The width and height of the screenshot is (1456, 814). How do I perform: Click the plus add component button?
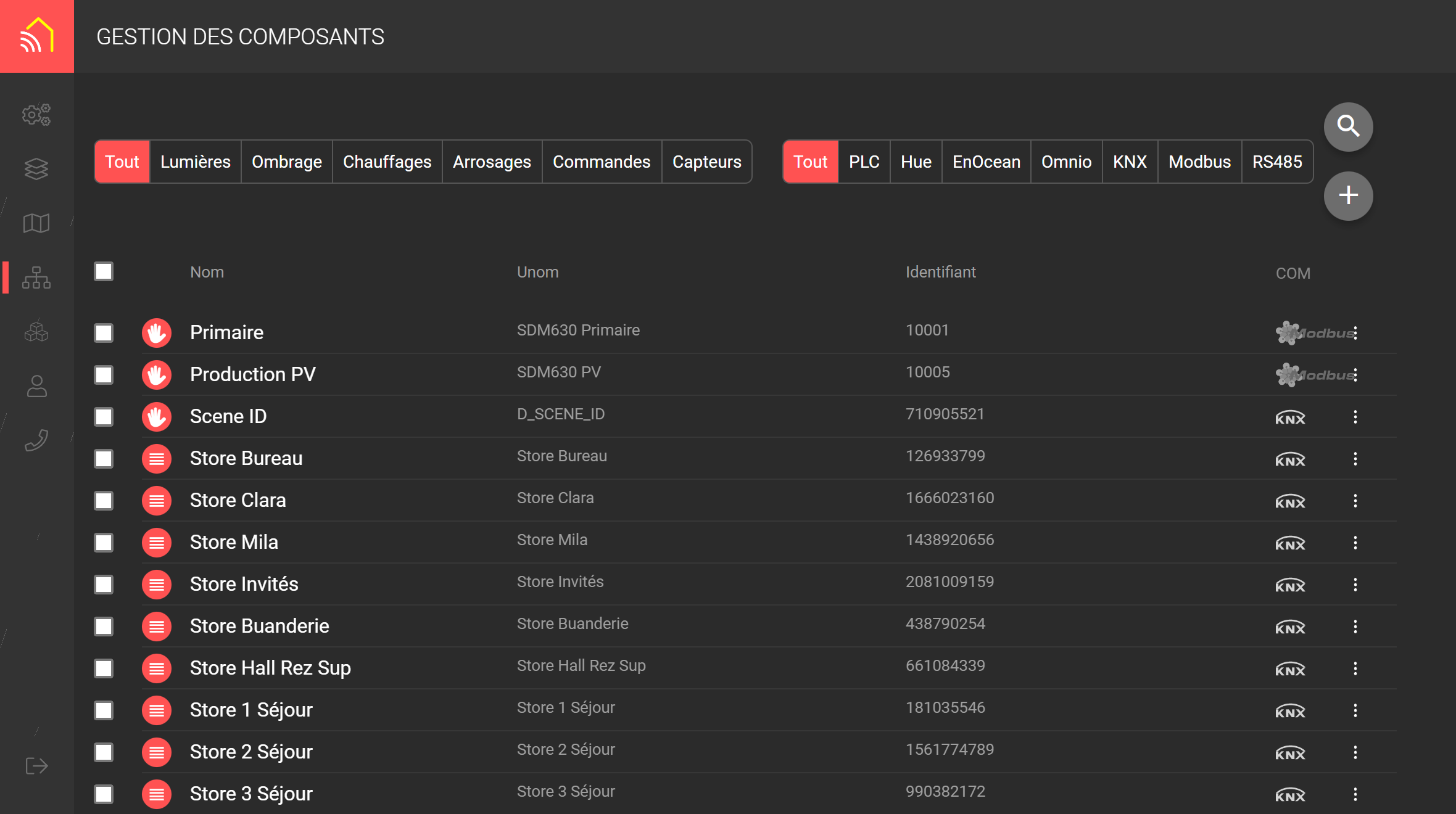1348,195
